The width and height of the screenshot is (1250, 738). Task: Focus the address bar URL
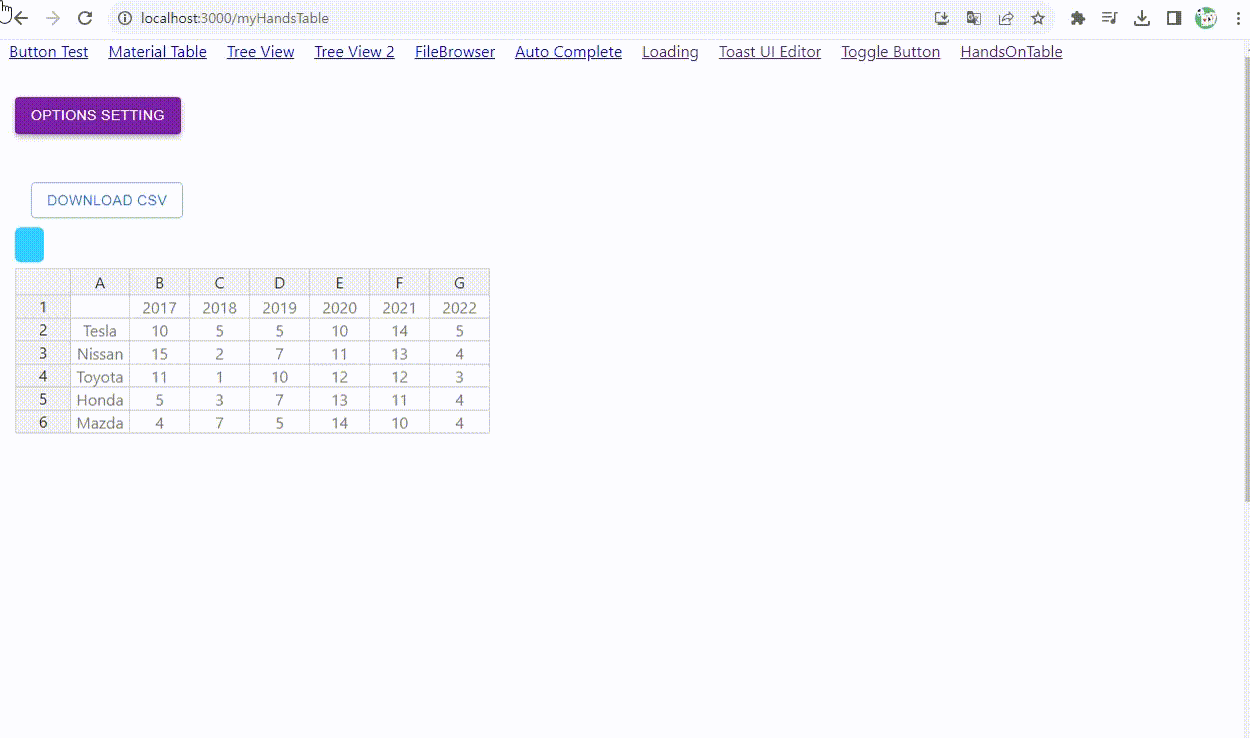tap(235, 18)
